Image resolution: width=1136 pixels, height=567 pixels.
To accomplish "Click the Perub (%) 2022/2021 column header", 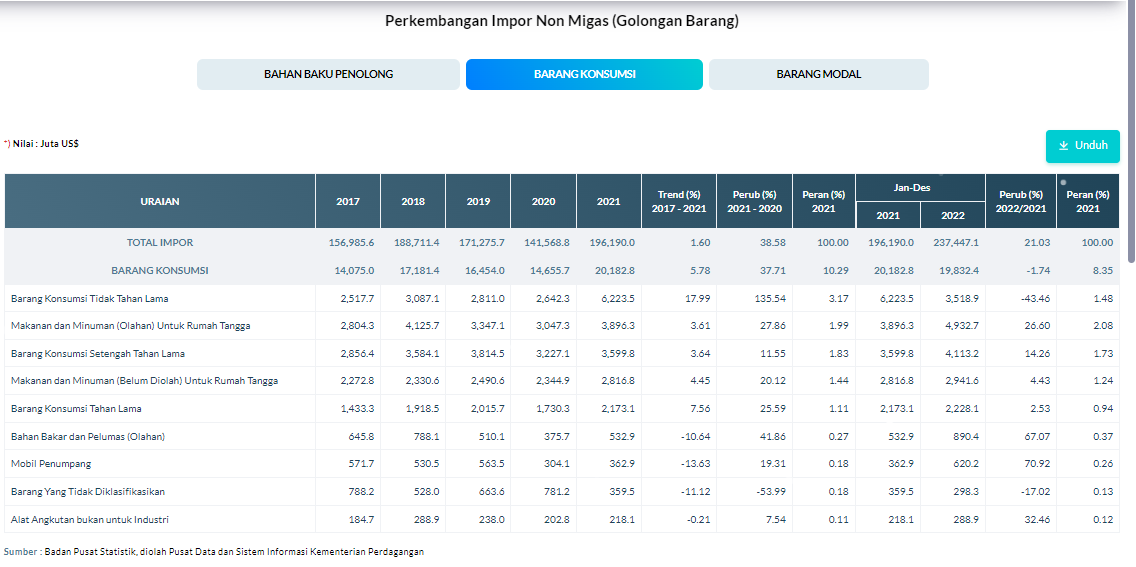I will click(x=1021, y=201).
